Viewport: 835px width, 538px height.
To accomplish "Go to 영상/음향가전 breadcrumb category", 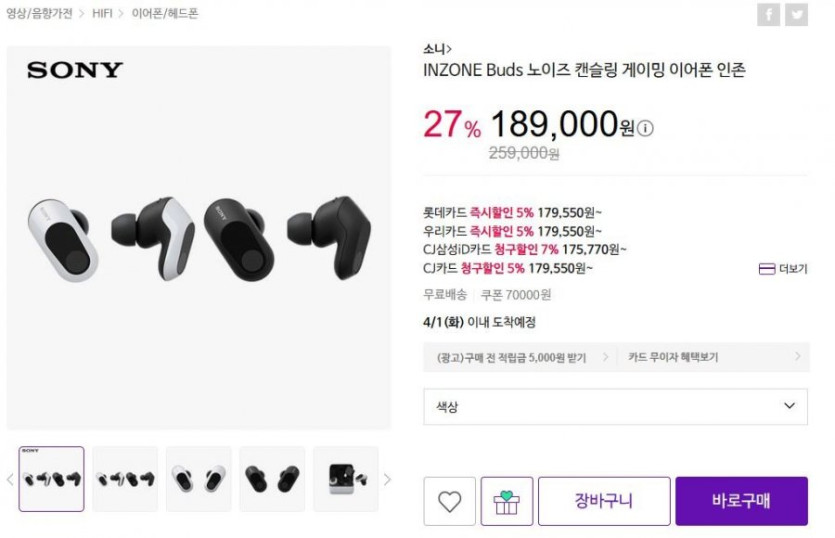I will click(x=39, y=14).
